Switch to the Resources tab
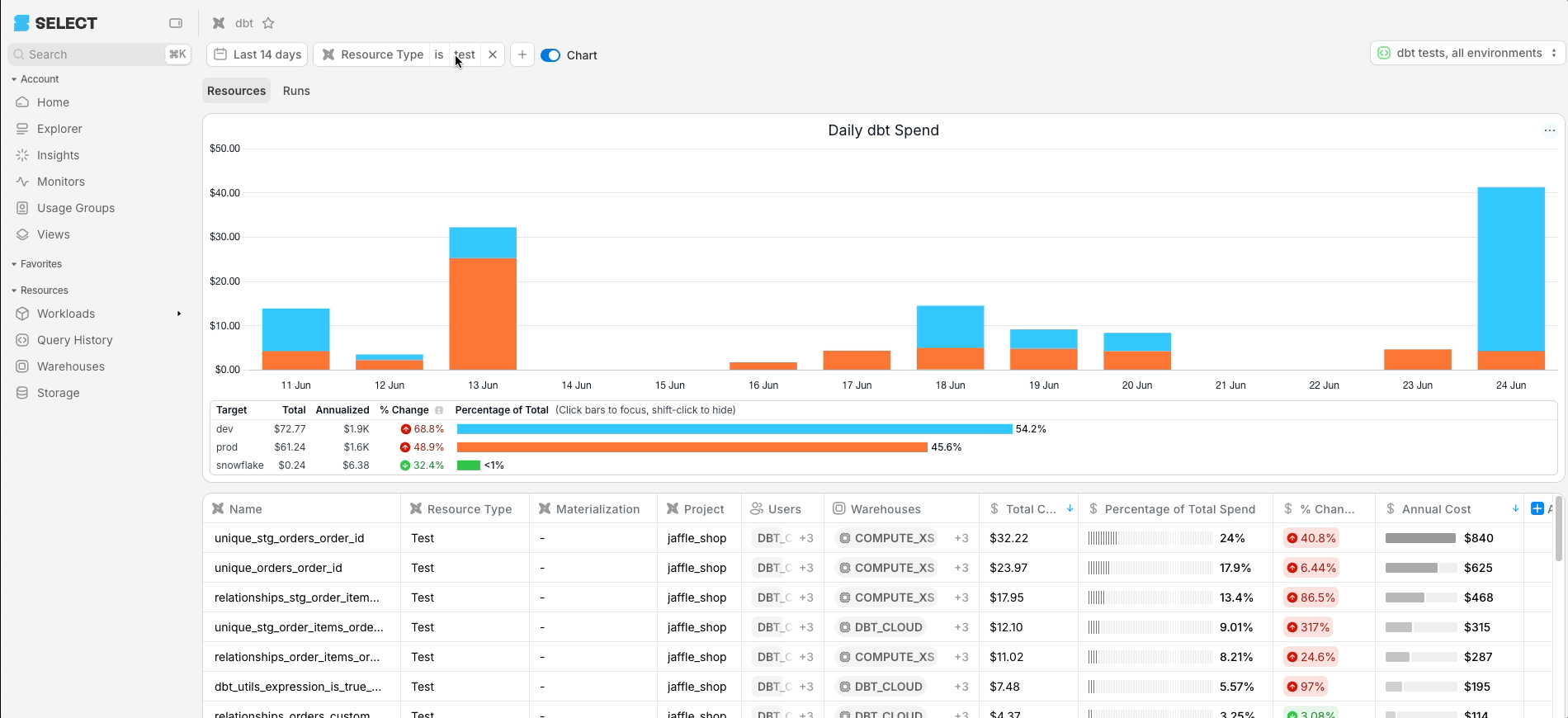The height and width of the screenshot is (718, 1568). [x=236, y=91]
